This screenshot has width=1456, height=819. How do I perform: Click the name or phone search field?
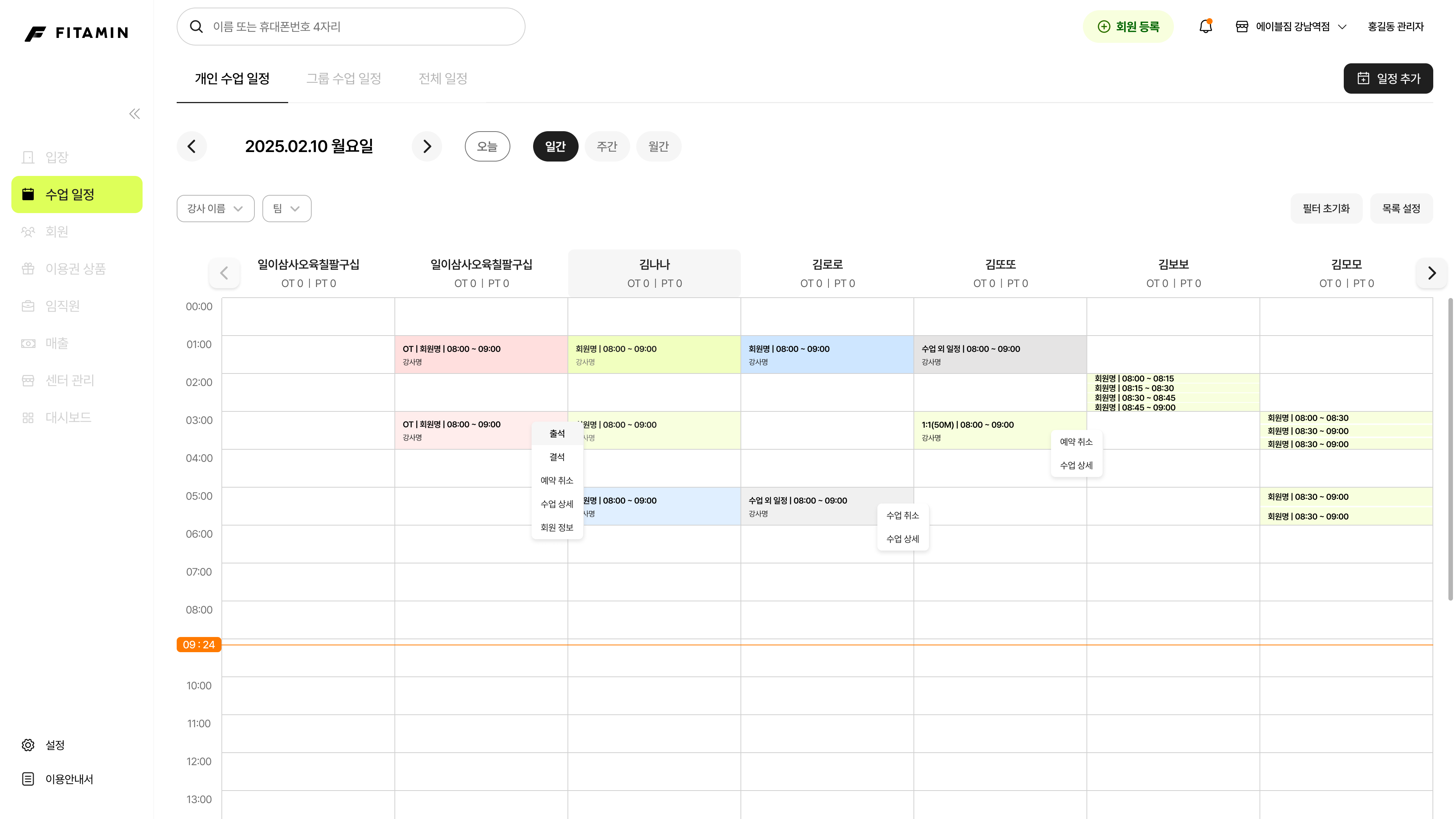point(362,27)
